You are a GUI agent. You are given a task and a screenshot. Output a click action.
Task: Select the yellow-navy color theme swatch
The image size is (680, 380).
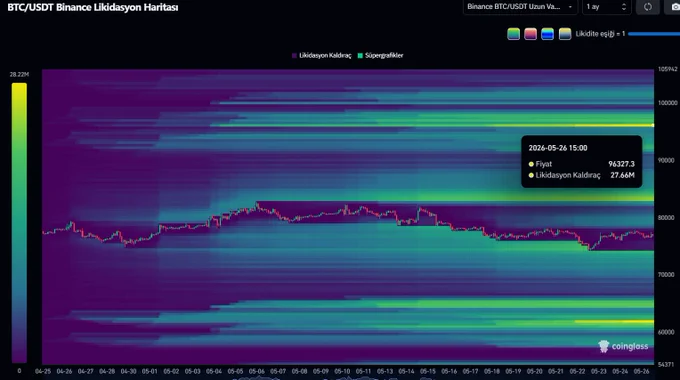tap(565, 34)
